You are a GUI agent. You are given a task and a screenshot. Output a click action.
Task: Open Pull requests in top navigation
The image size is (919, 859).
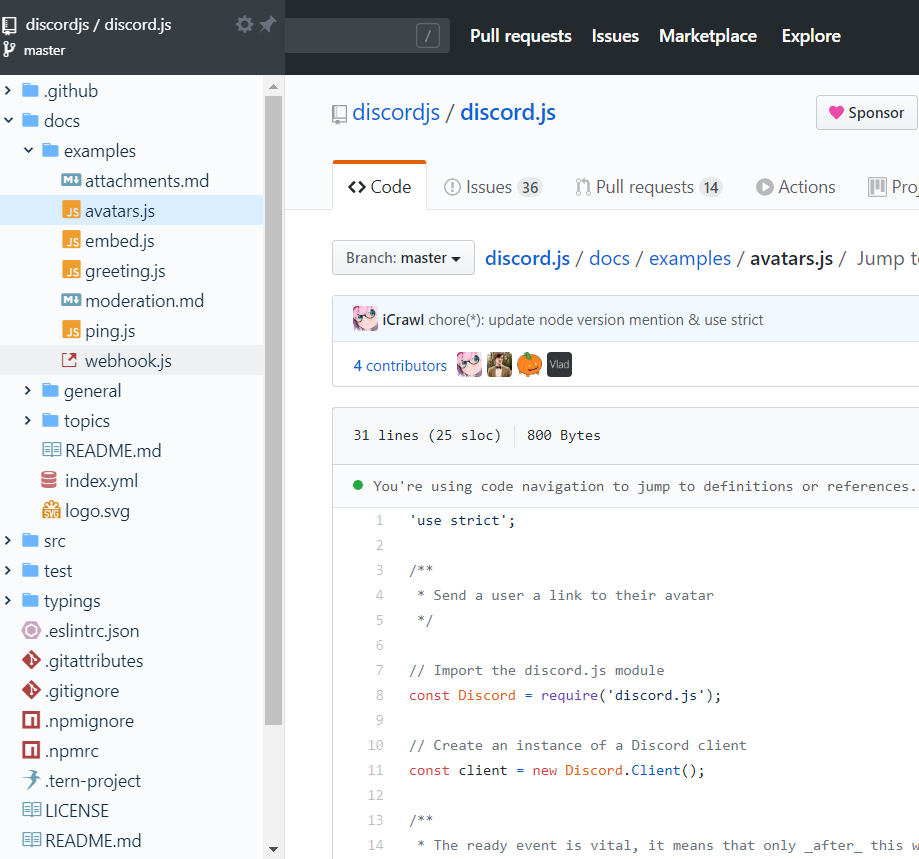pos(520,36)
